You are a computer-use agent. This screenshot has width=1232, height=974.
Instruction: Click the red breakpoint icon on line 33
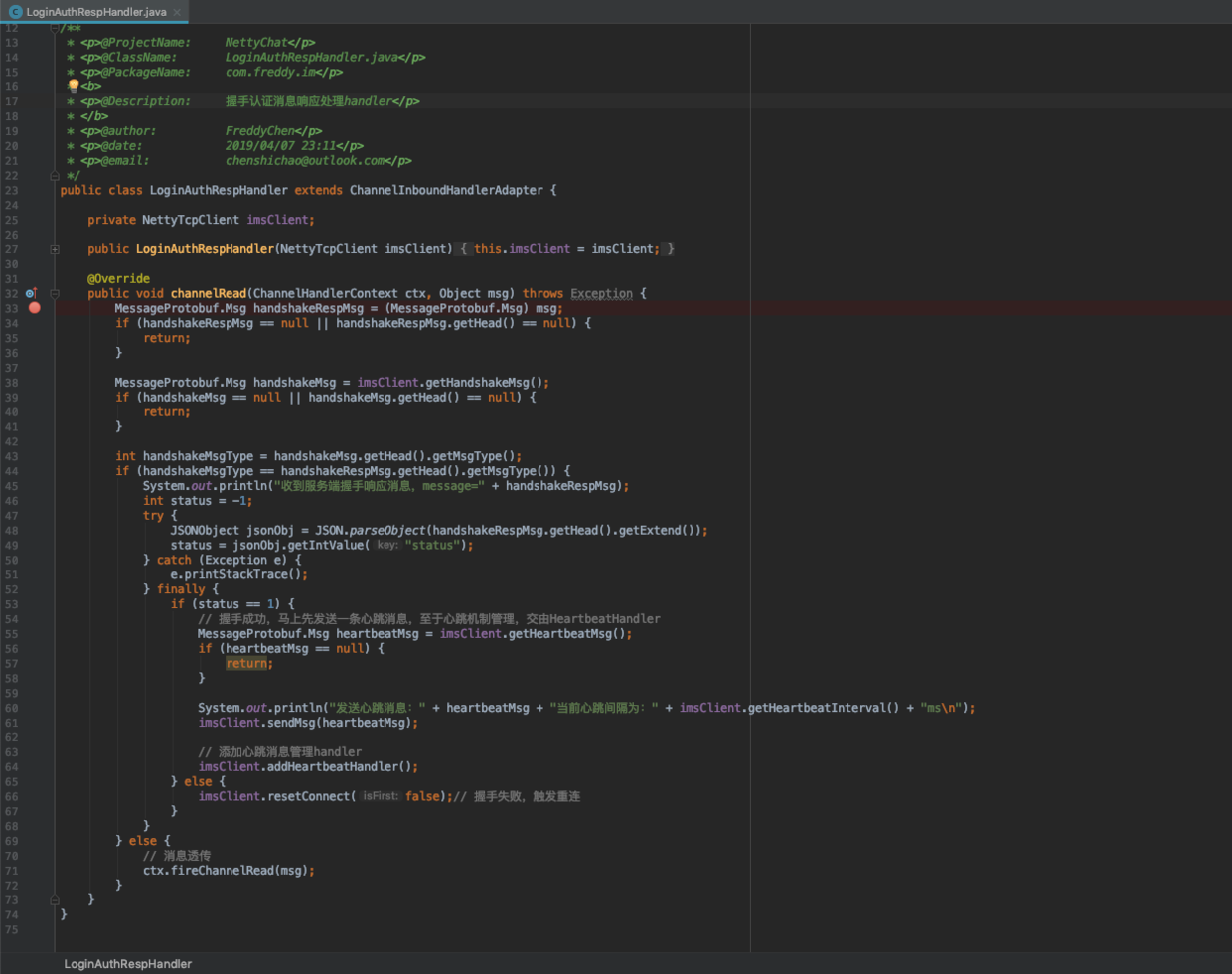35,308
